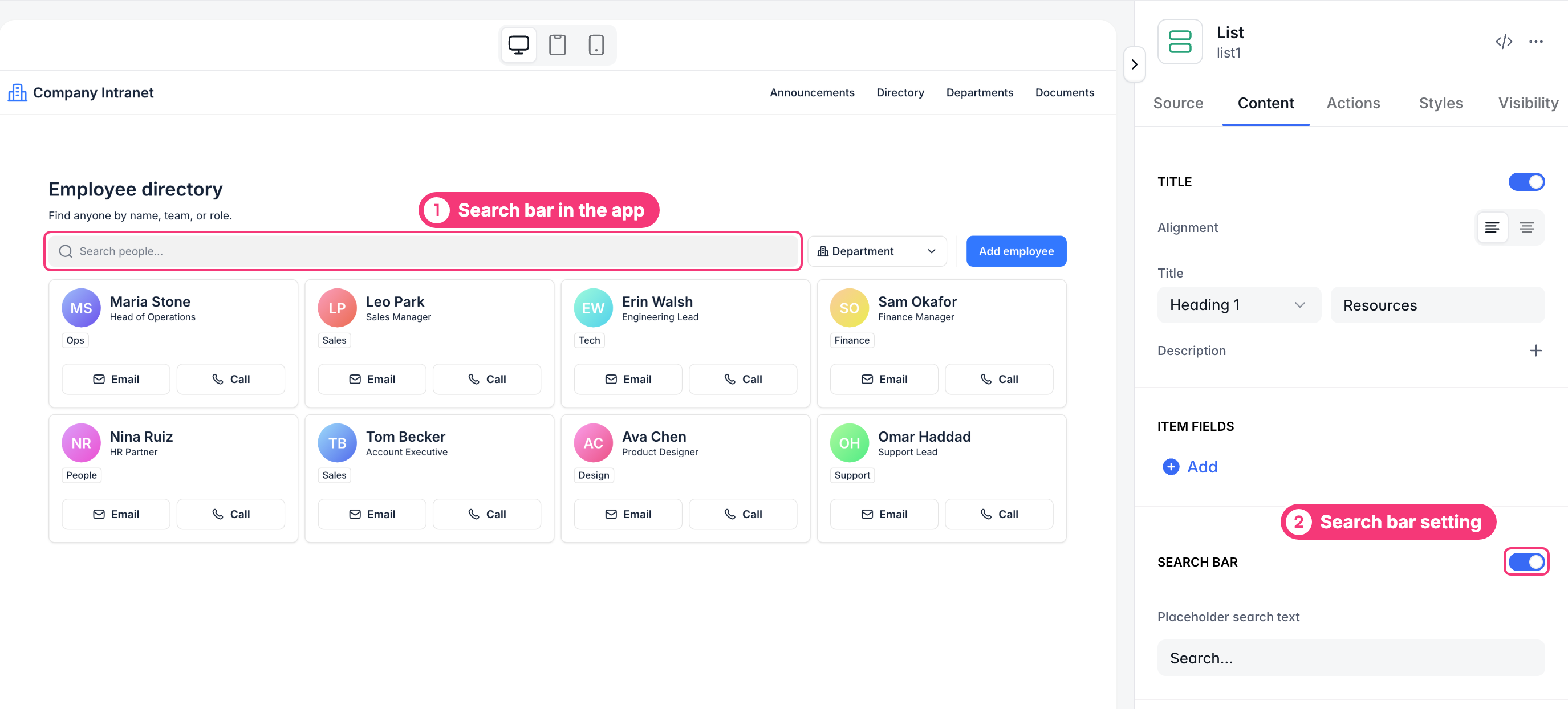The height and width of the screenshot is (709, 1568).
Task: Click the Add item field plus icon
Action: click(1171, 467)
